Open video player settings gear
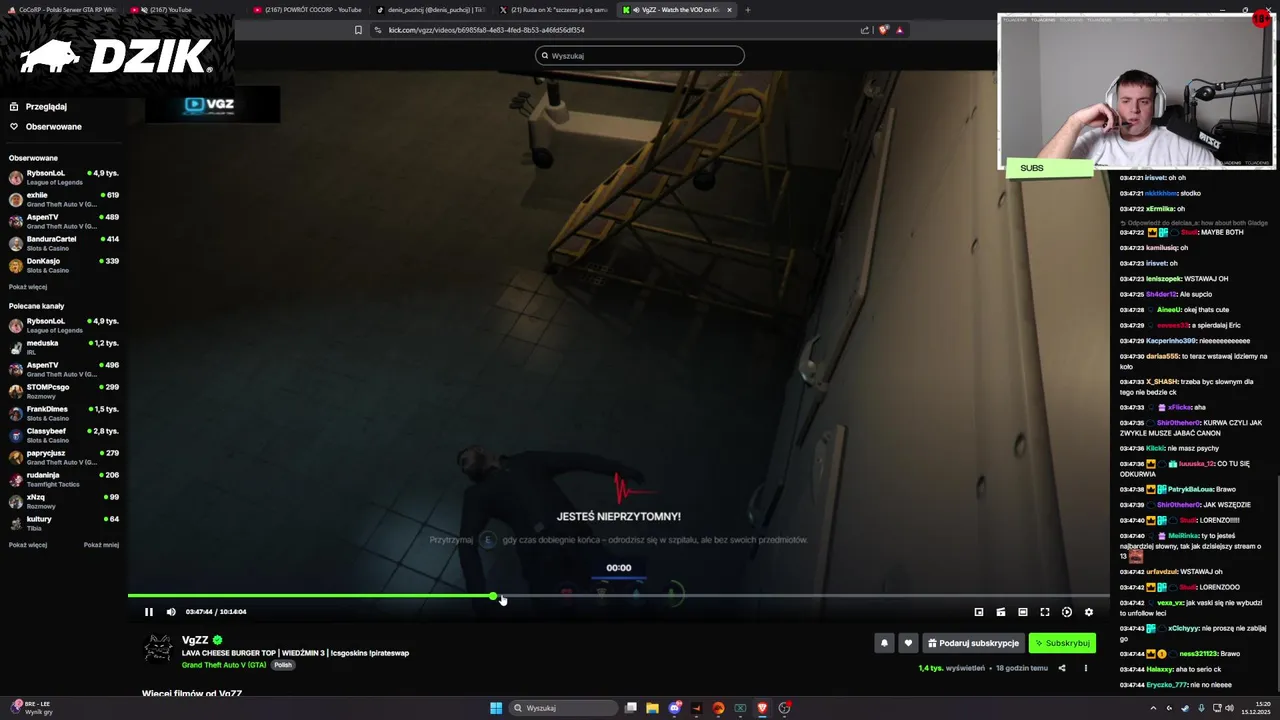The image size is (1280, 720). click(1089, 612)
